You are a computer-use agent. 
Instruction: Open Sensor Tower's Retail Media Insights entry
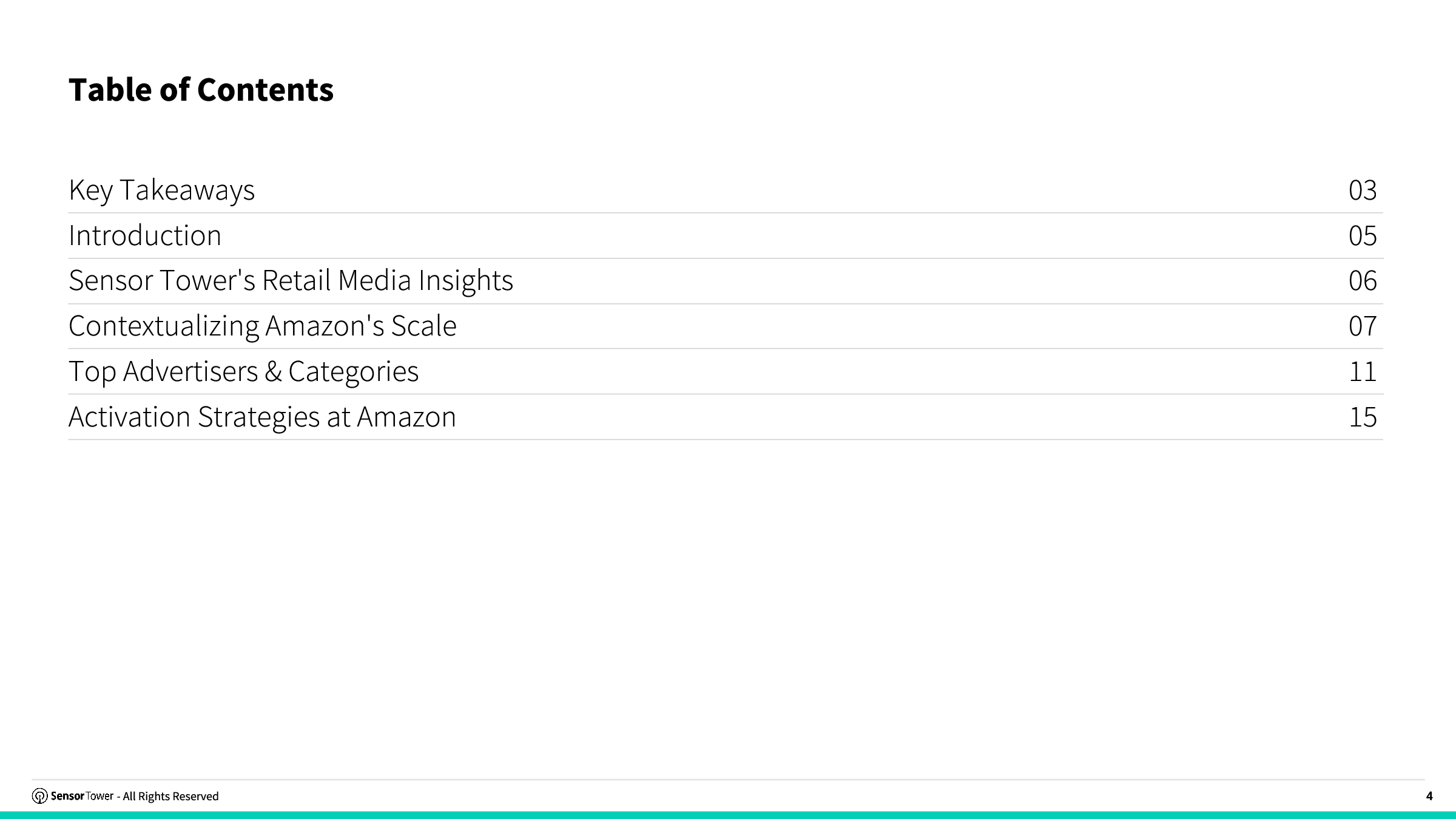pyautogui.click(x=291, y=280)
